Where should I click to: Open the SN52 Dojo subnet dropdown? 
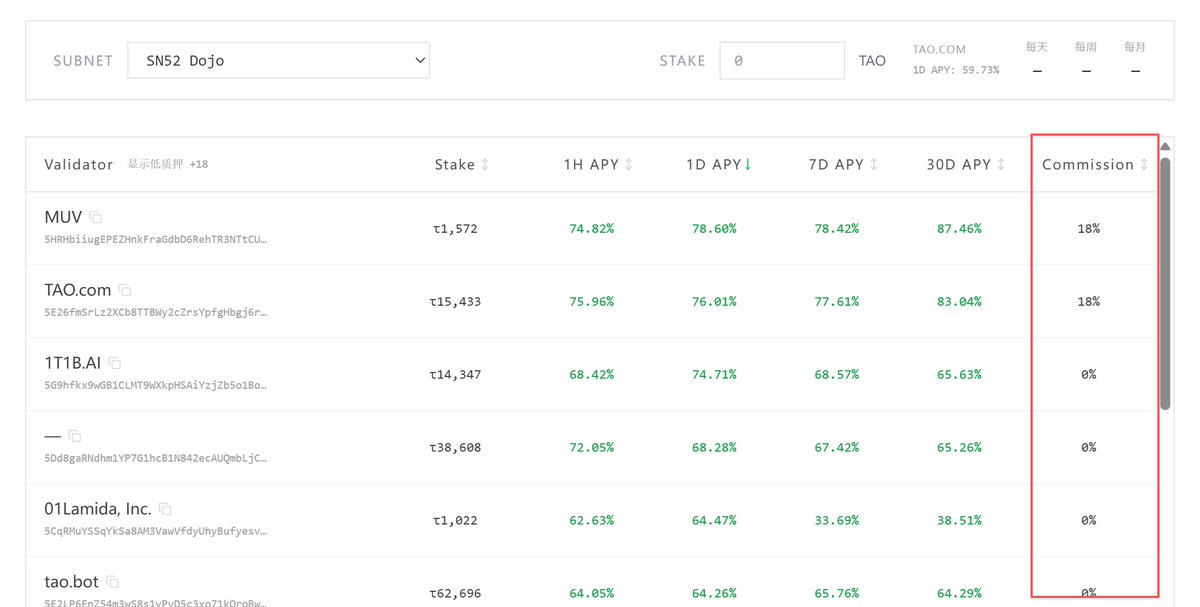click(x=279, y=60)
